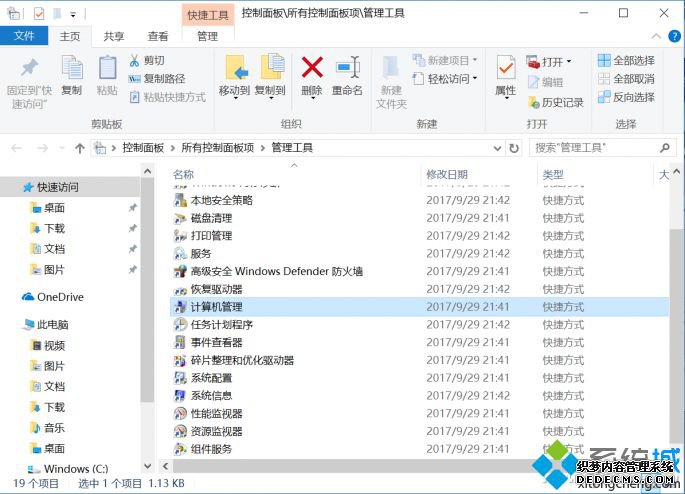Select the 组件服务 icon
The height and width of the screenshot is (494, 685).
180,449
